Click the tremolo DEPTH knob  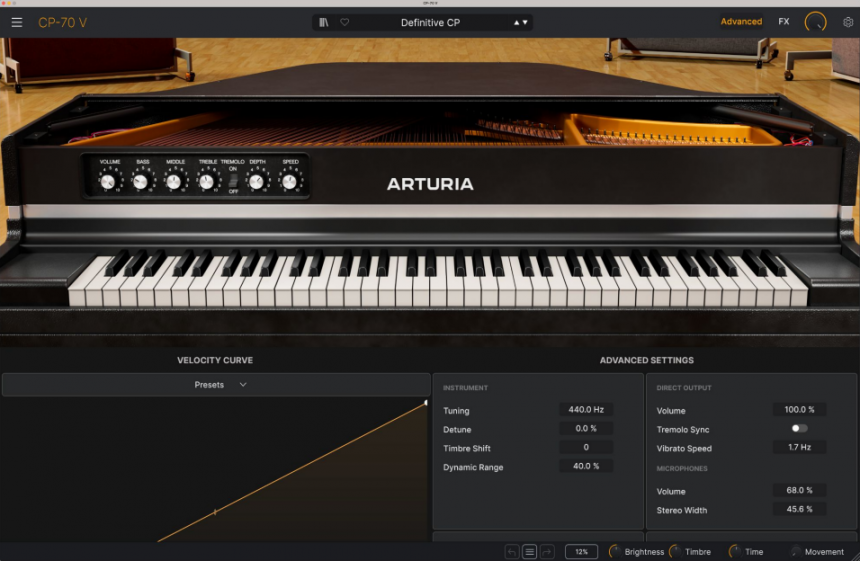tap(256, 182)
